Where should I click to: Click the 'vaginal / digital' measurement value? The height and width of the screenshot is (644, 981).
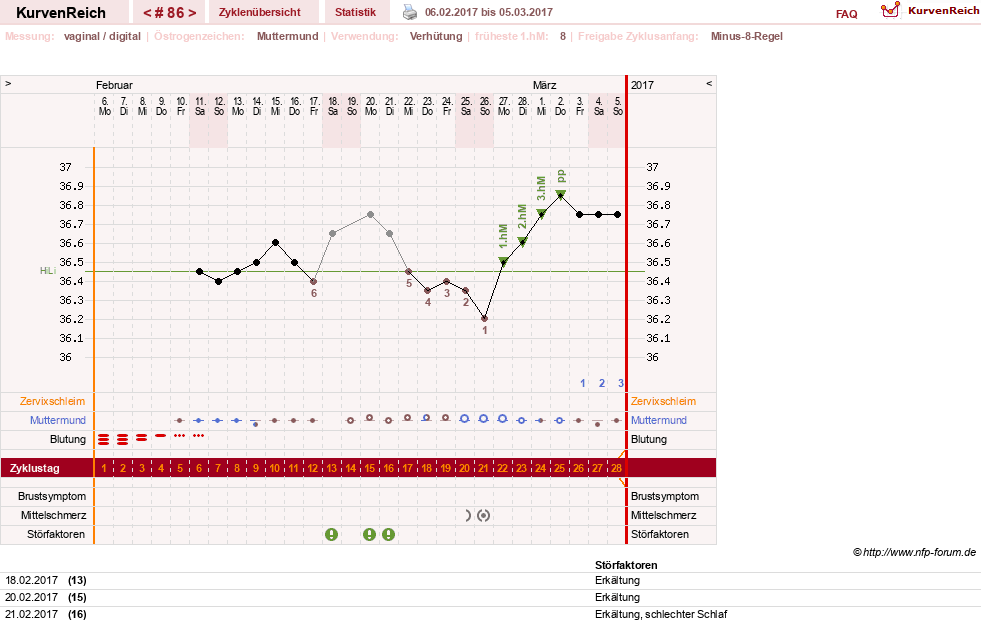(102, 36)
